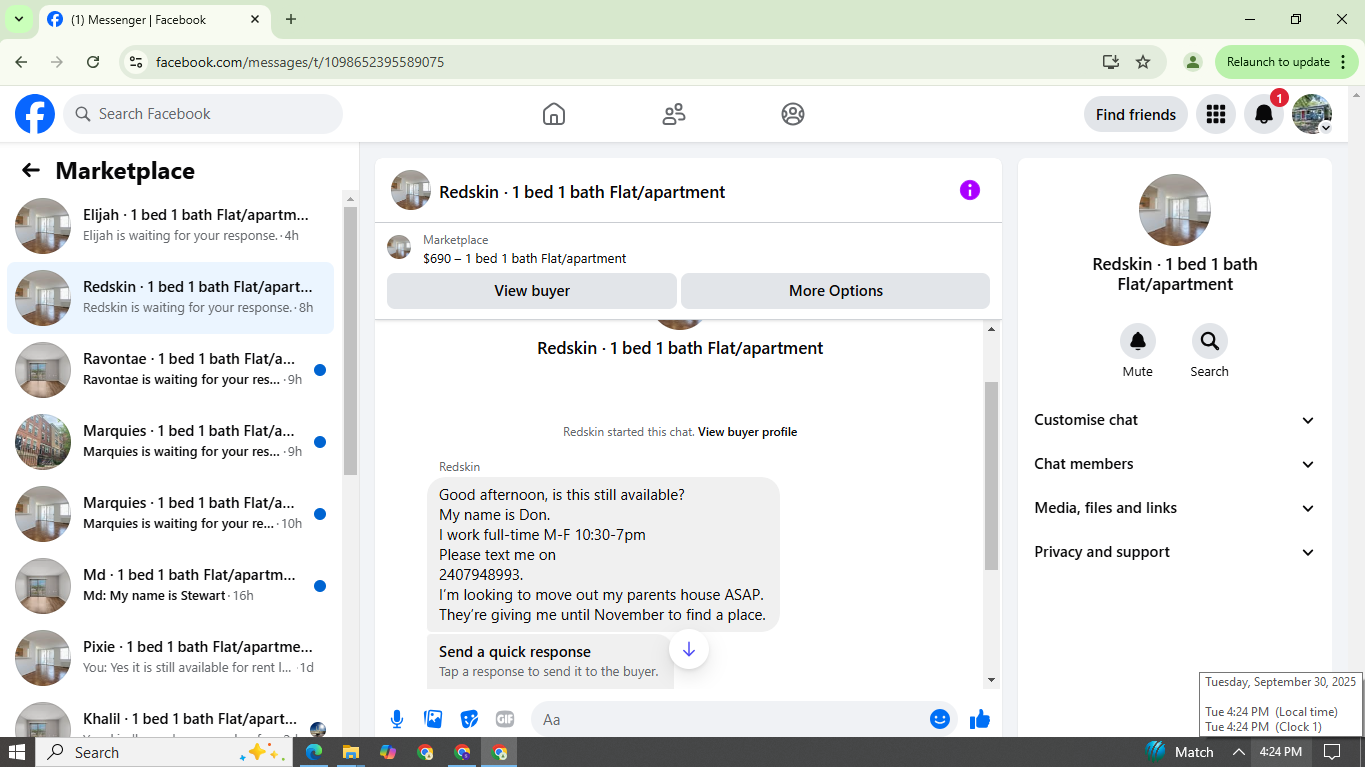1365x767 pixels.
Task: Open Elijah's conversation in the list
Action: (171, 226)
